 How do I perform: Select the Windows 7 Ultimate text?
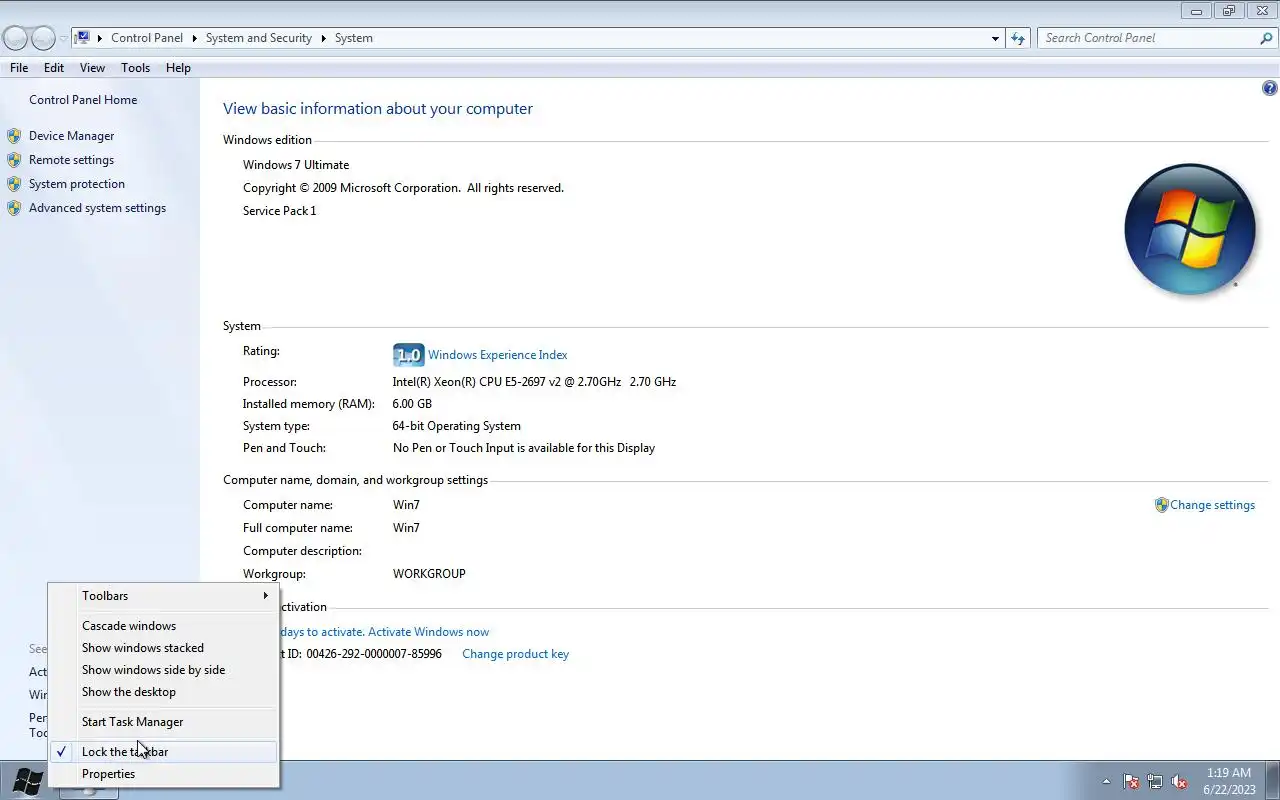tap(296, 165)
